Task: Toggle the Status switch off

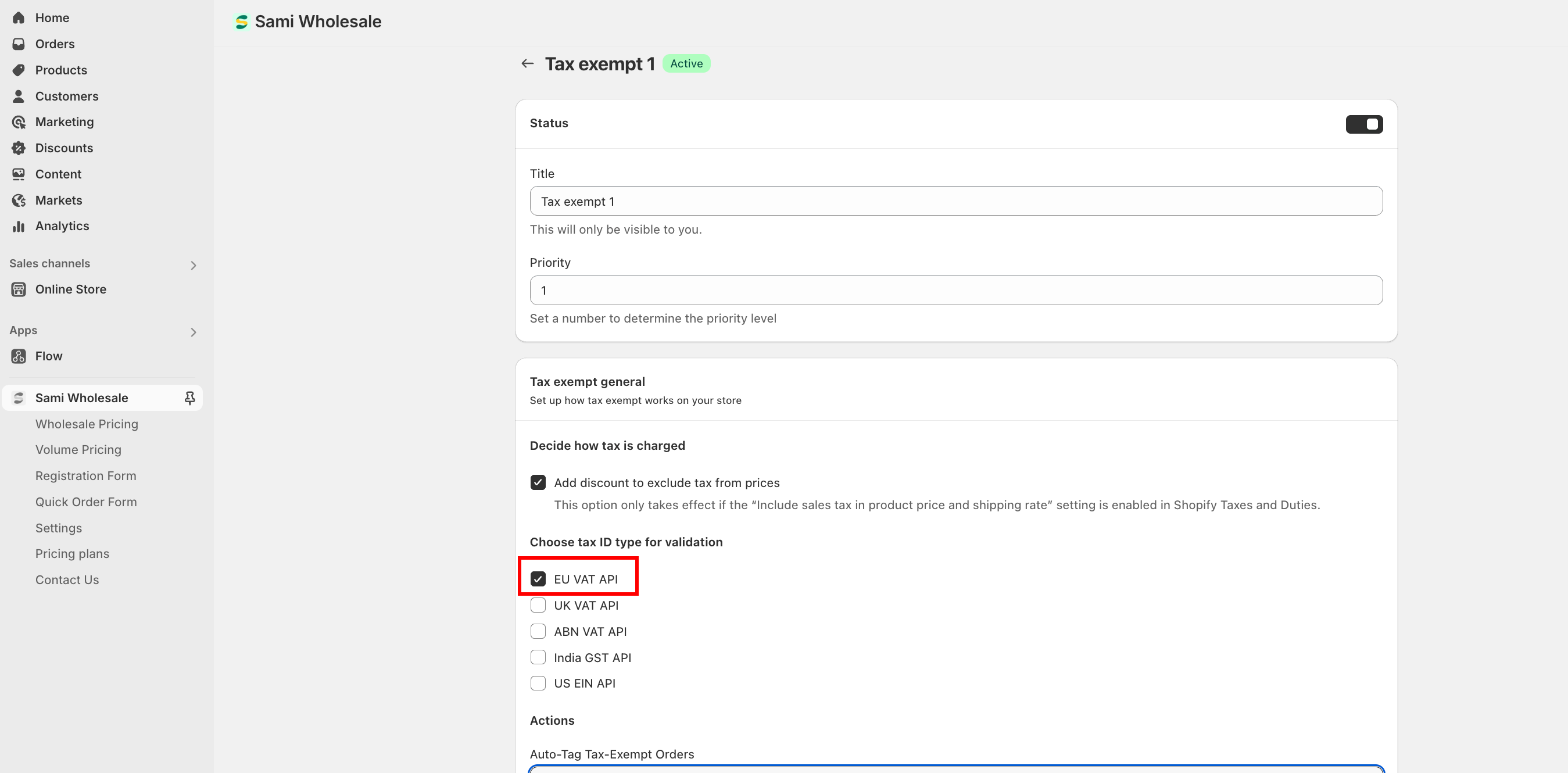Action: [x=1363, y=124]
